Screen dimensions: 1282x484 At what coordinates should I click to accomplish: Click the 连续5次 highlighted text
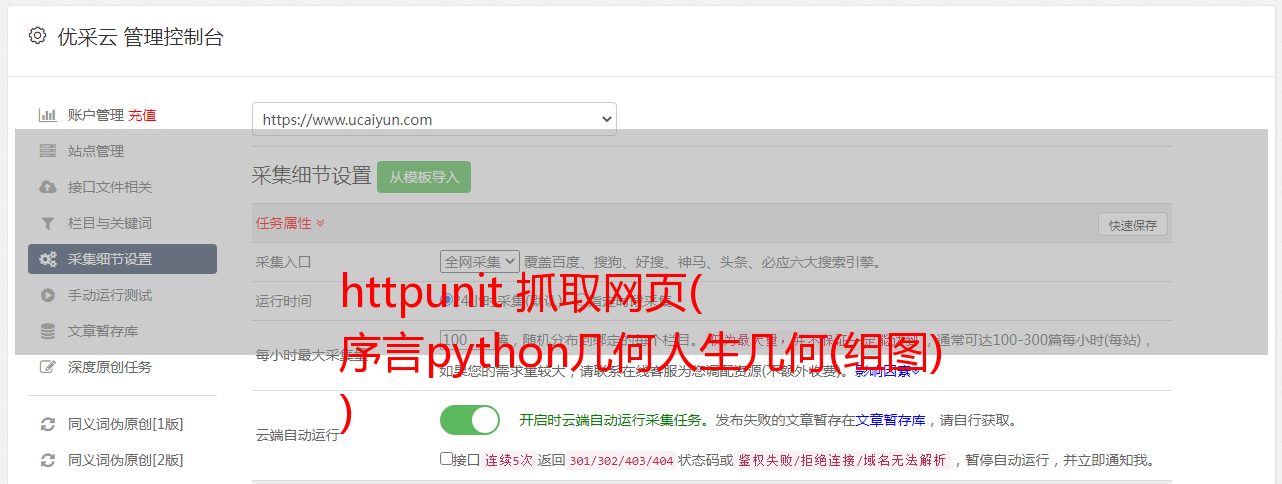click(x=509, y=460)
